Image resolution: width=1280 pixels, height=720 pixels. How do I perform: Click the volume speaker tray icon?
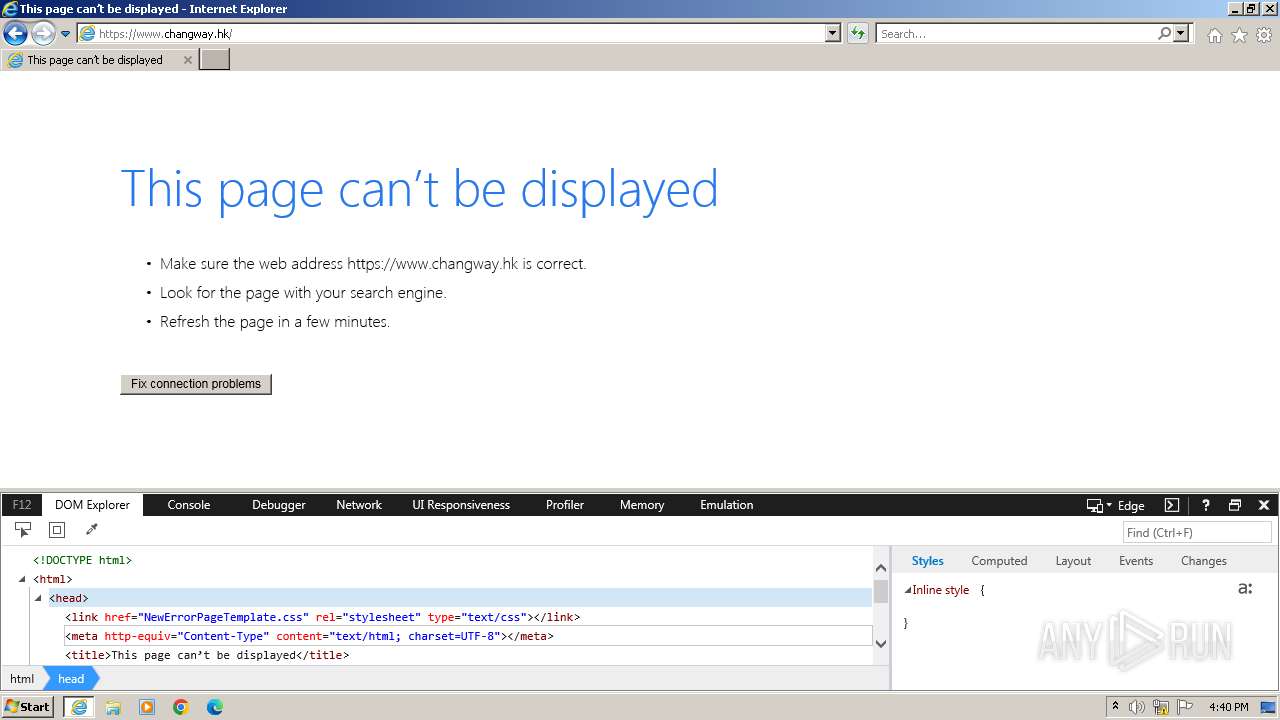1137,707
